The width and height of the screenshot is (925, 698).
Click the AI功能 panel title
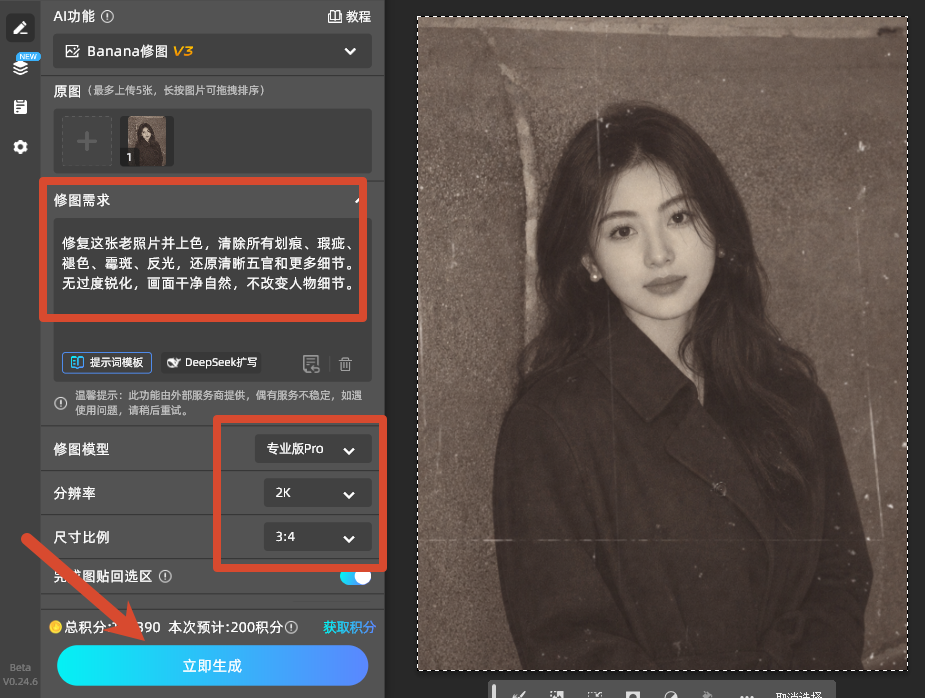point(74,17)
